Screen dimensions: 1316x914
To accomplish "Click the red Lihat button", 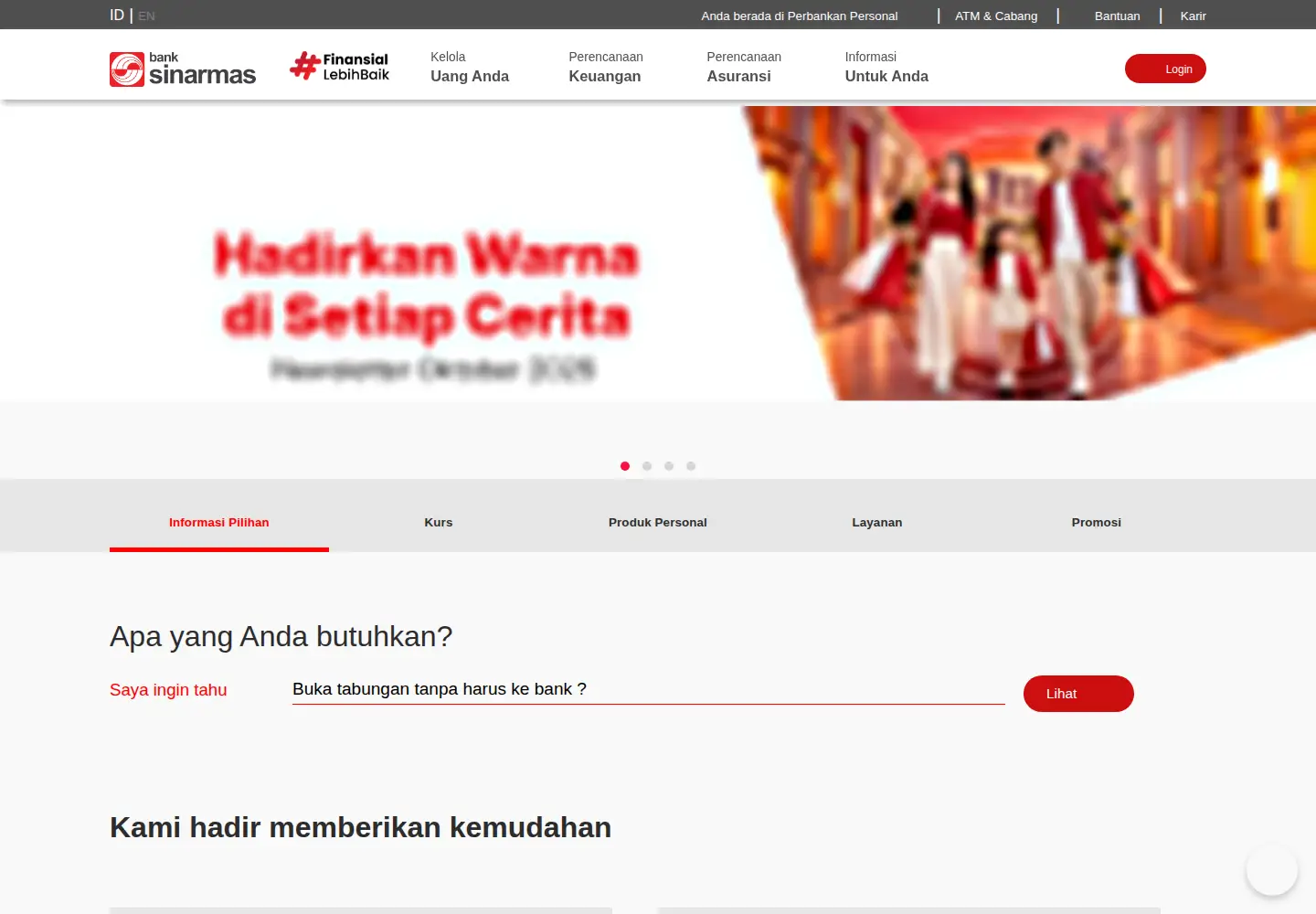I will (x=1078, y=694).
